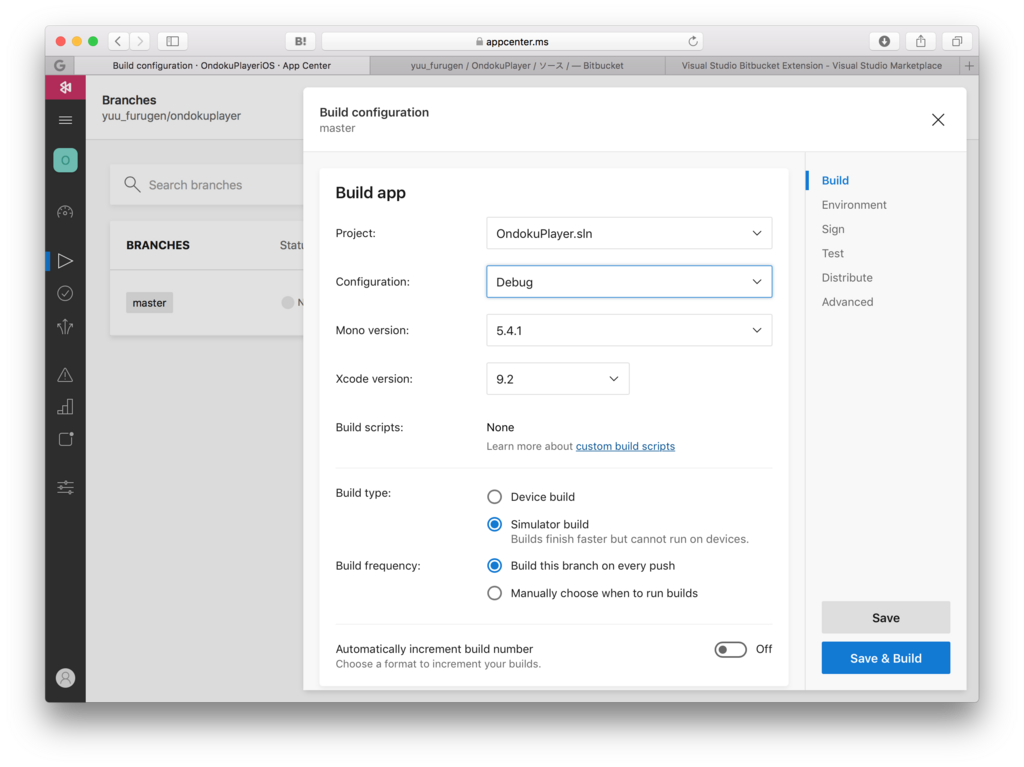This screenshot has height=767, width=1024.
Task: Open the Project dropdown OndokuPlayer.sln
Action: tap(629, 233)
